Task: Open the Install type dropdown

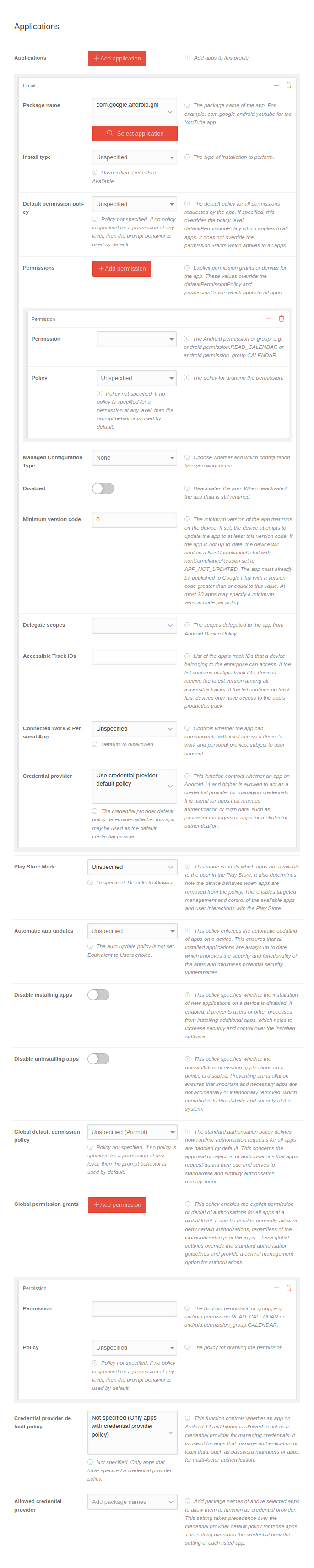Action: 135,157
